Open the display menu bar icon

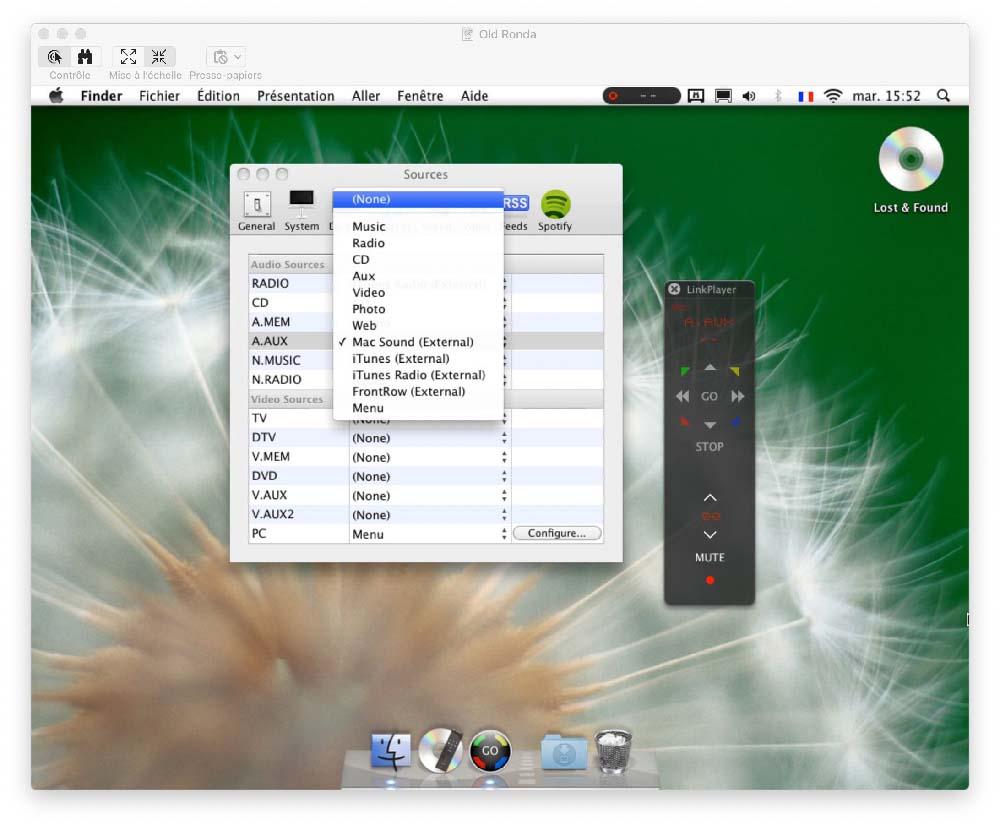(x=723, y=96)
